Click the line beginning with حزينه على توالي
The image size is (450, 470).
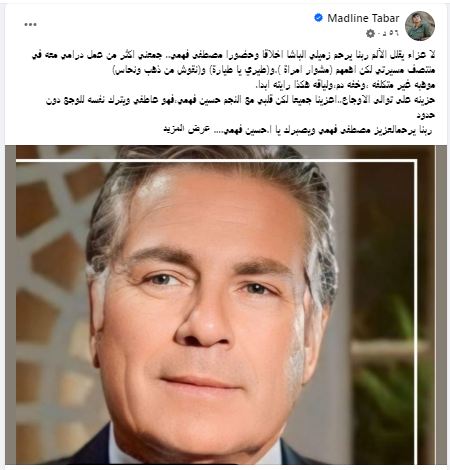240,100
